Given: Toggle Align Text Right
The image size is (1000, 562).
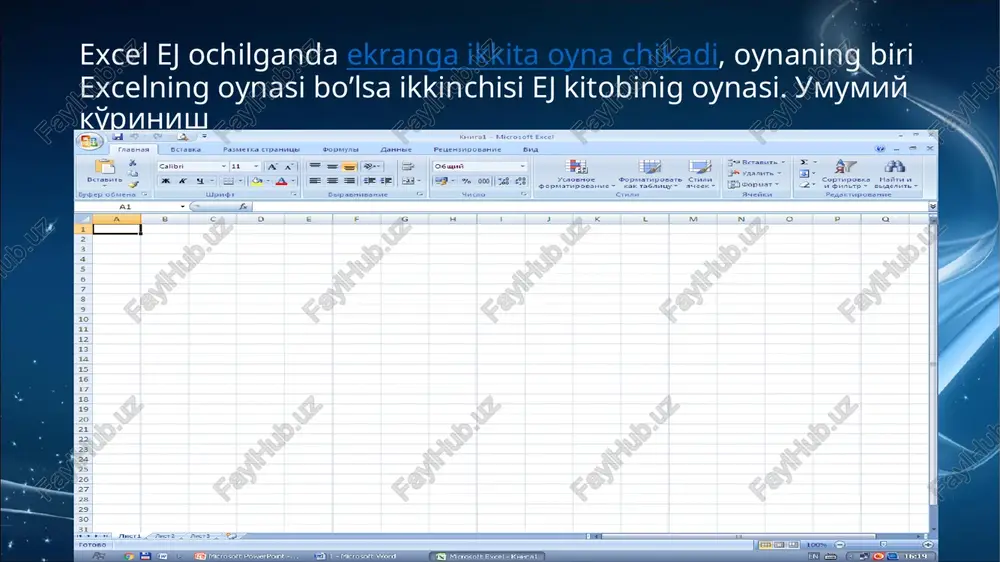Looking at the screenshot, I should coord(349,181).
